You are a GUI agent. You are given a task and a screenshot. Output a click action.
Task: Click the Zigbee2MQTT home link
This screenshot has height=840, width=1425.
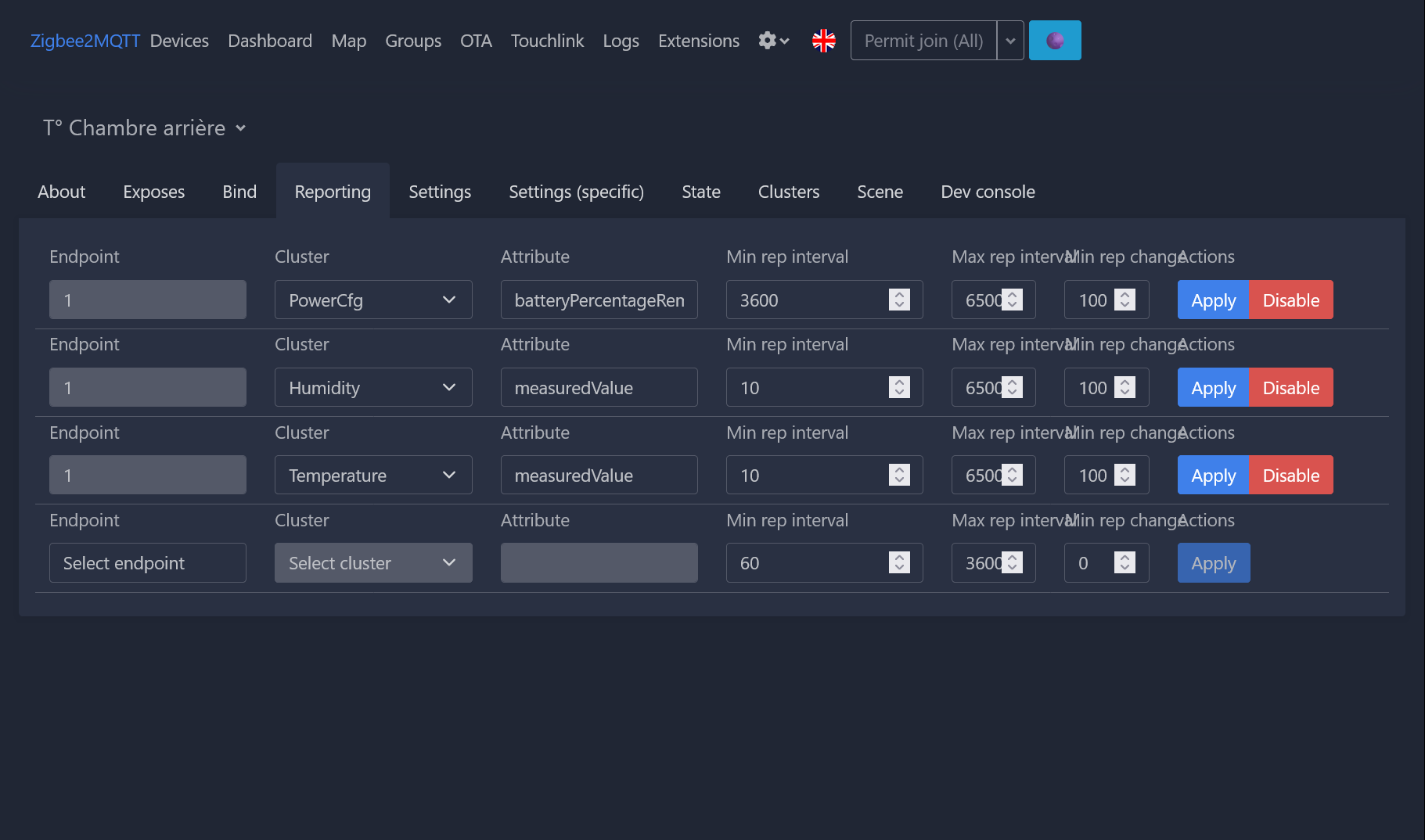pos(85,41)
